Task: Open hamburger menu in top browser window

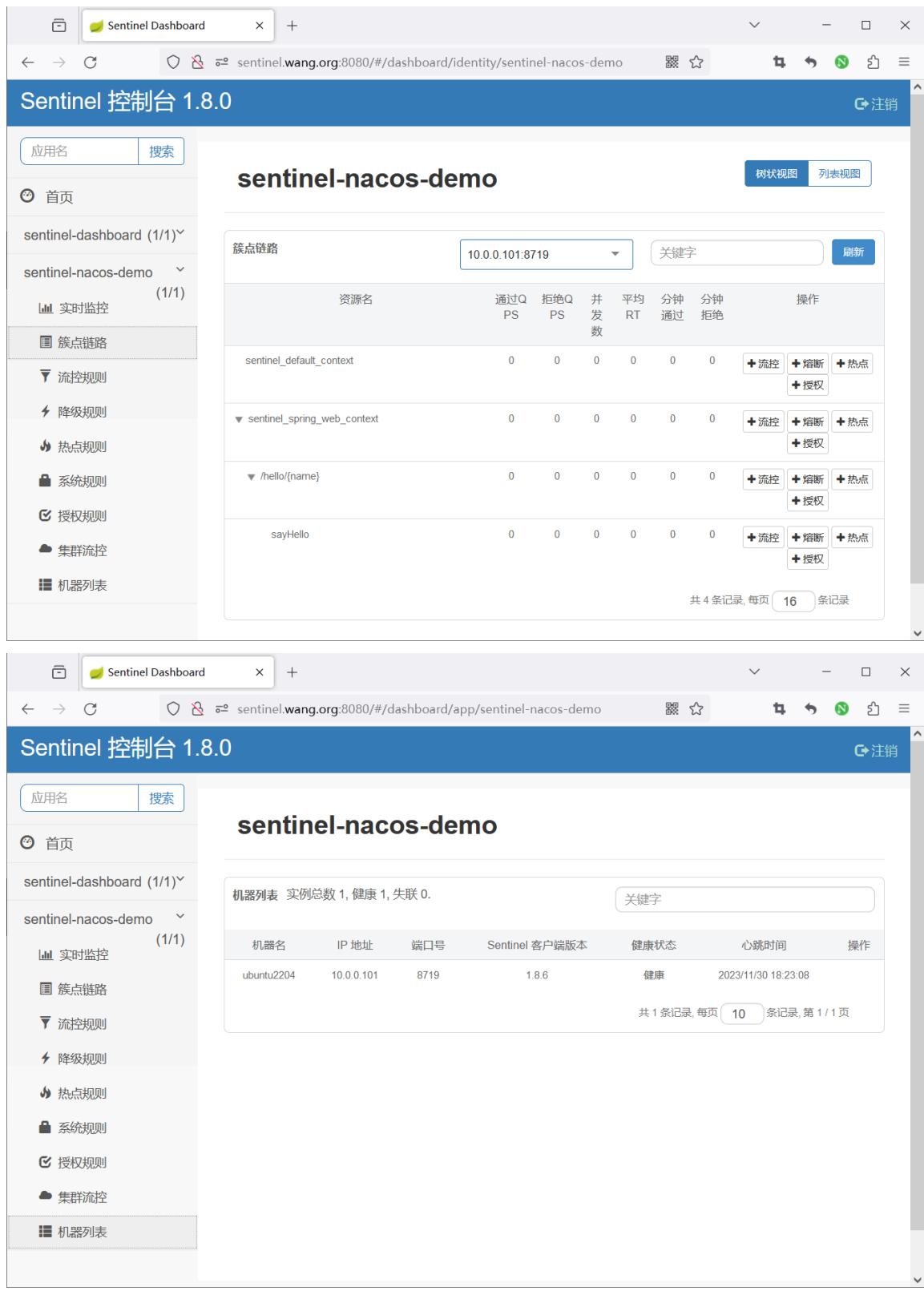Action: pos(904,63)
